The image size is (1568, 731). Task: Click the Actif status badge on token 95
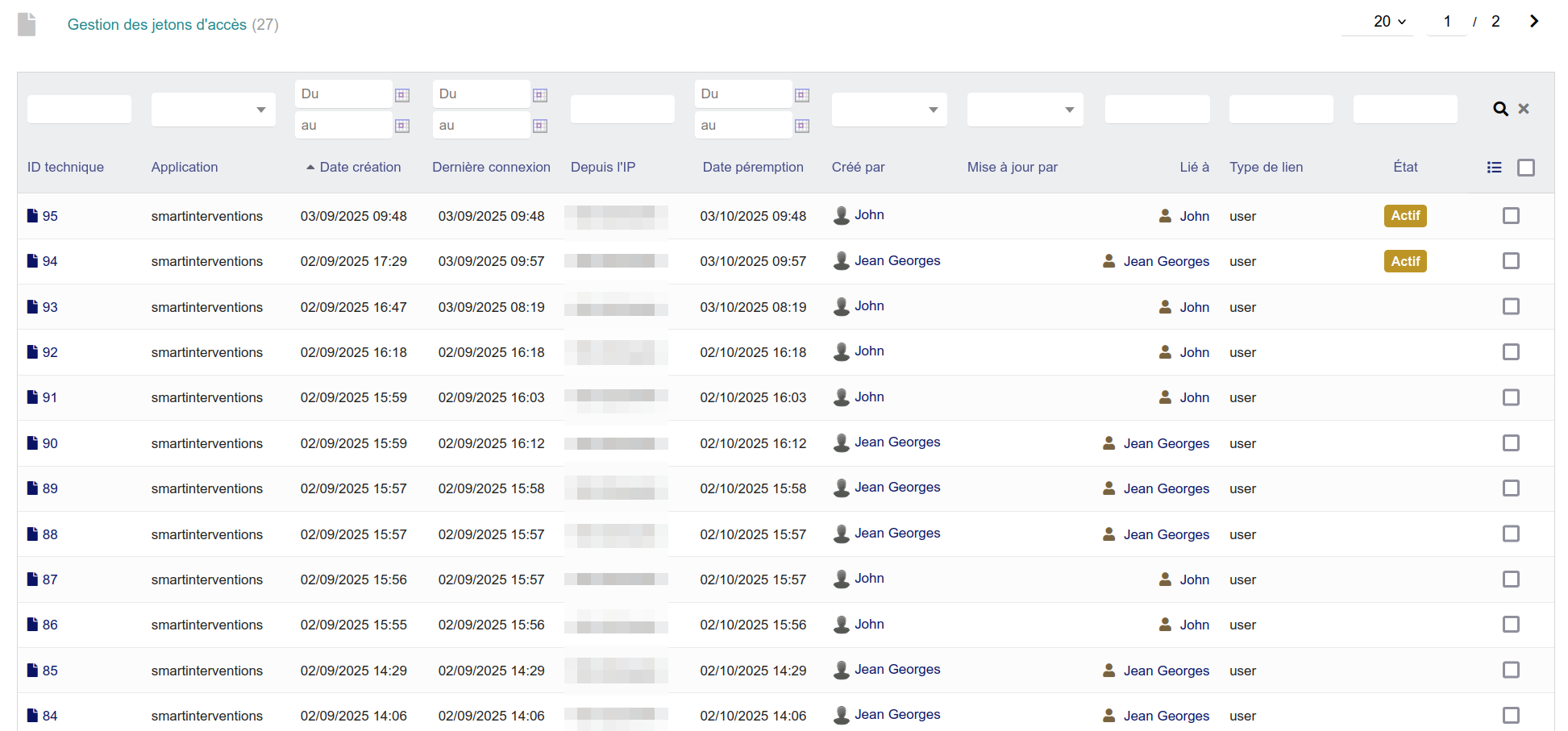pyautogui.click(x=1405, y=216)
